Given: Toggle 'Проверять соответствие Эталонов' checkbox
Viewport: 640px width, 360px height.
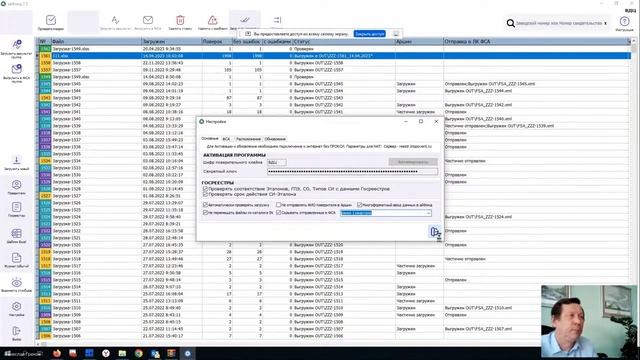Looking at the screenshot, I should (205, 189).
